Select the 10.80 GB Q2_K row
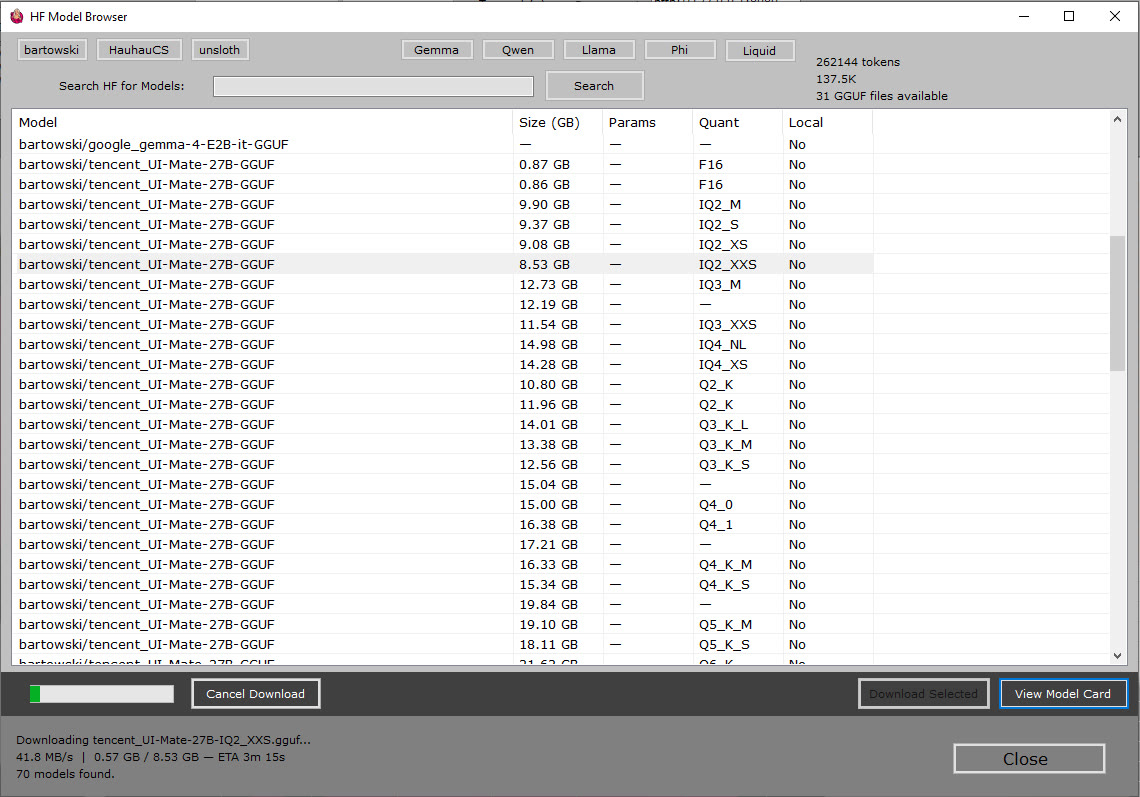This screenshot has height=797, width=1140. (443, 384)
